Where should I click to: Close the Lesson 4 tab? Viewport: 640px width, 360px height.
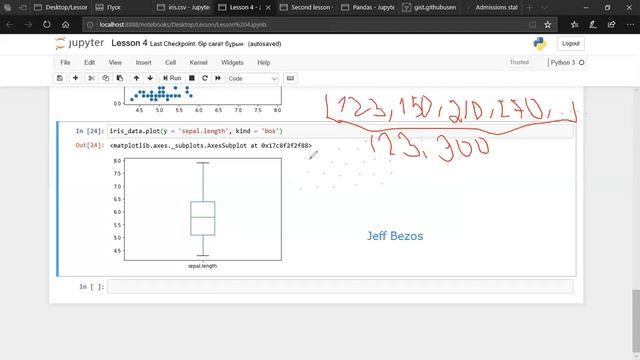[x=268, y=7]
